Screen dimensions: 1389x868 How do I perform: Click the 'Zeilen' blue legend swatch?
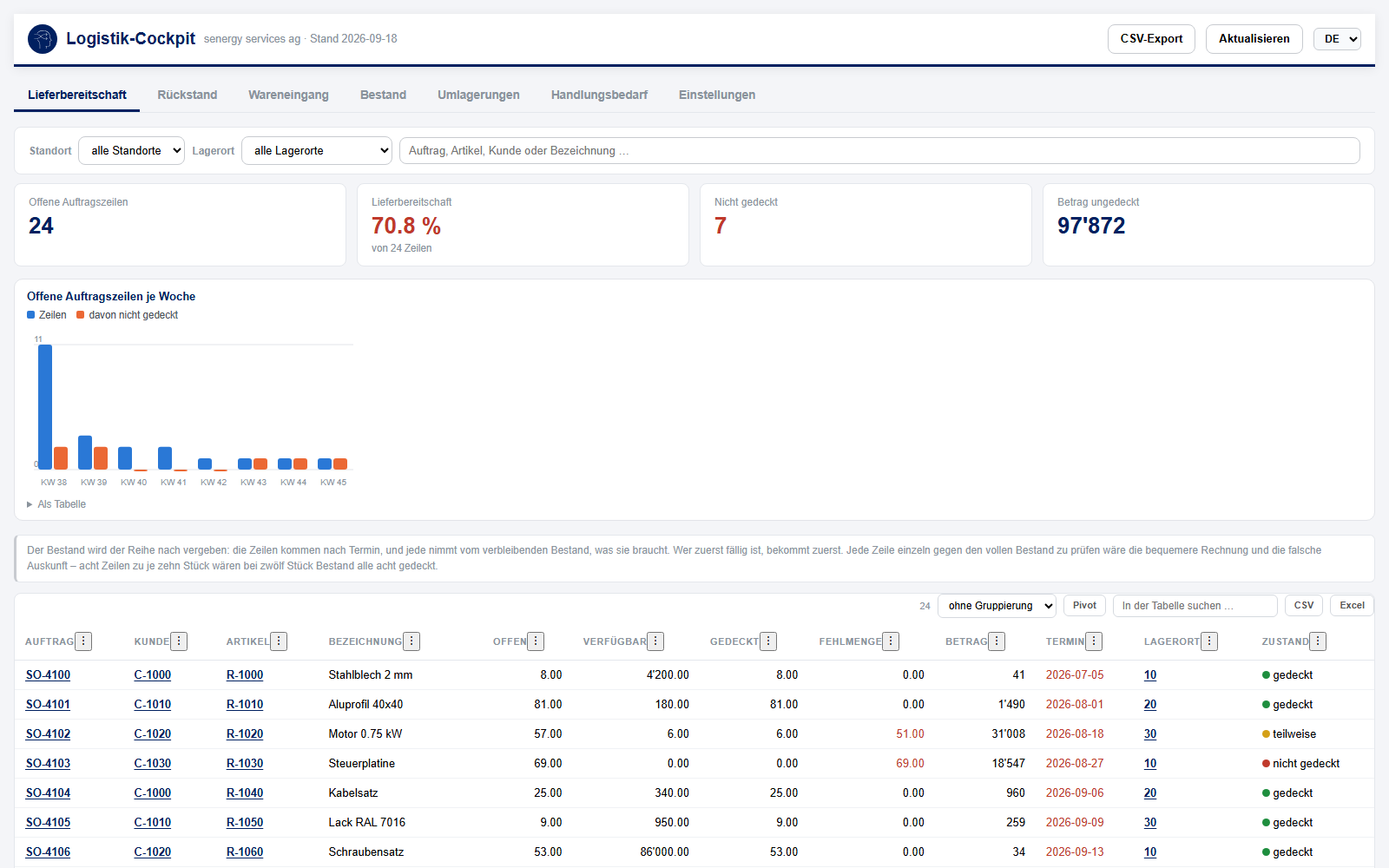pos(31,315)
